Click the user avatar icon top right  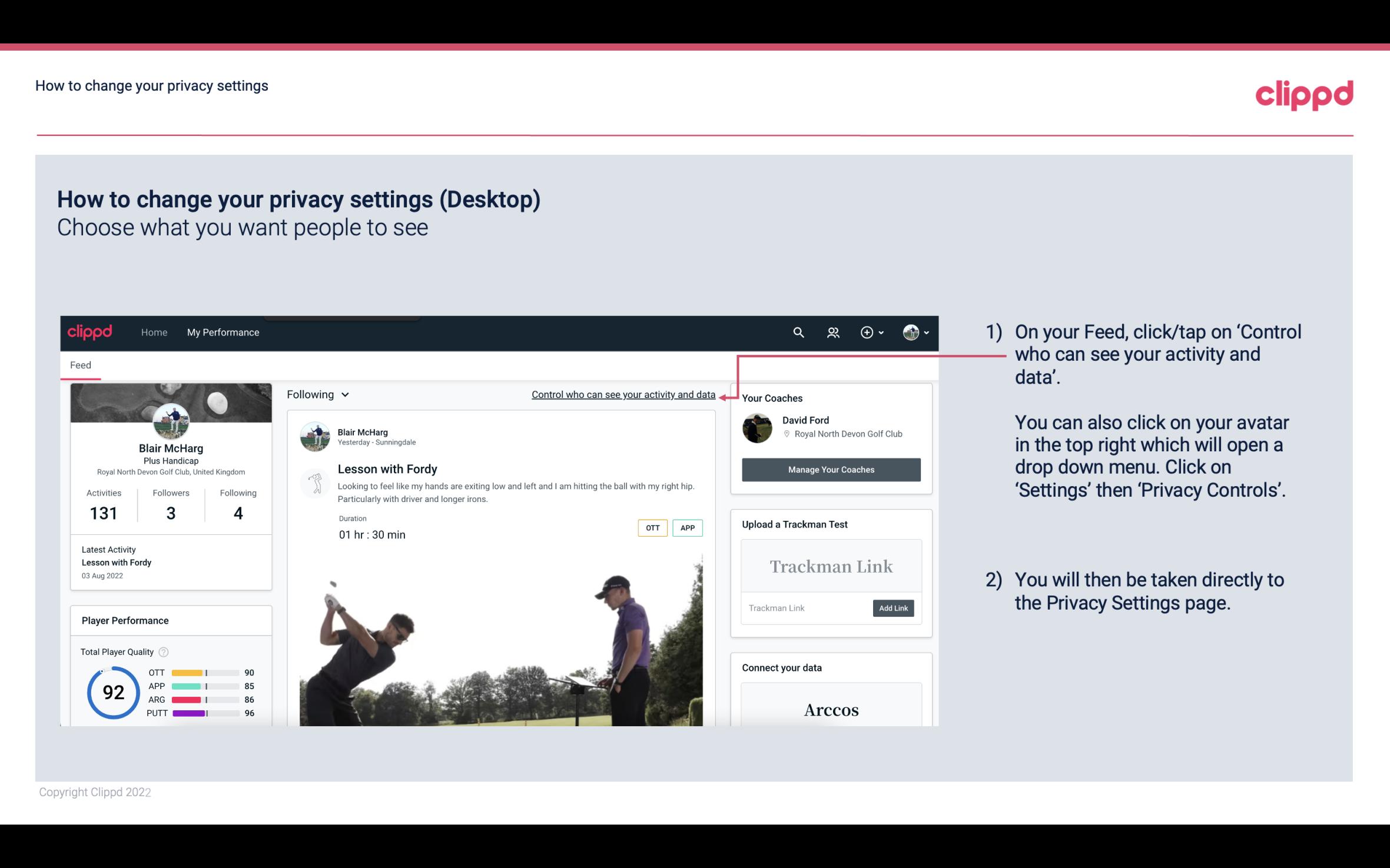tap(910, 332)
